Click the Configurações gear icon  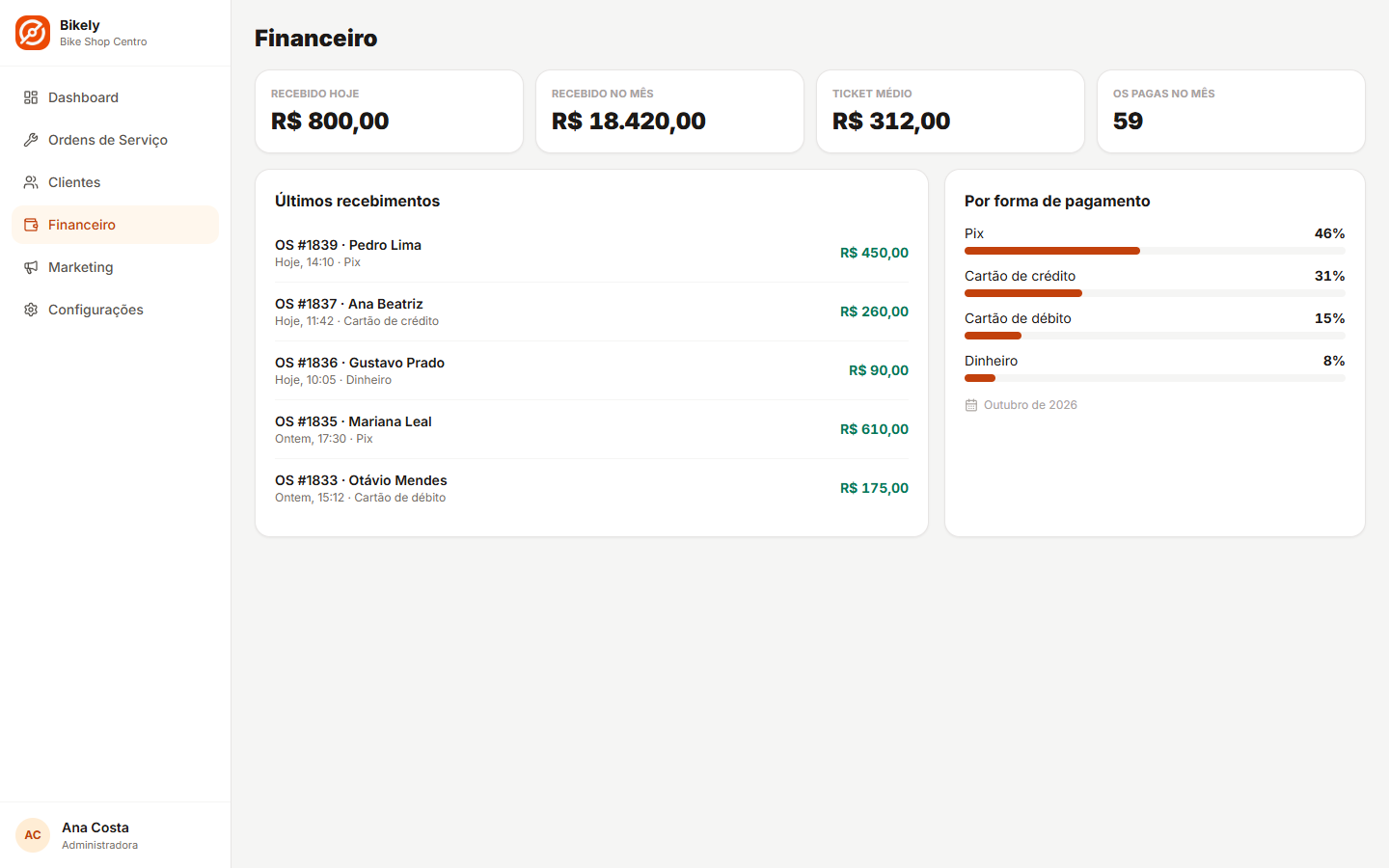(31, 310)
